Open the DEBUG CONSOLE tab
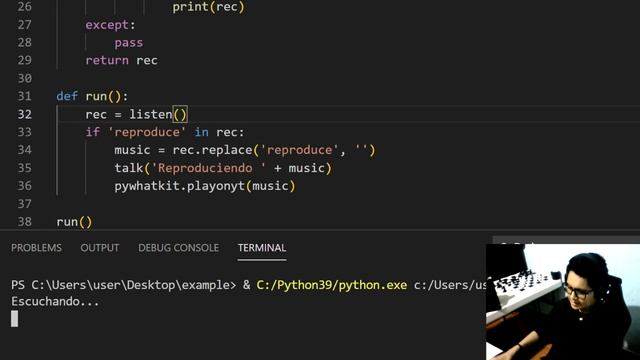Screen dimensions: 640x360 [x=178, y=248]
